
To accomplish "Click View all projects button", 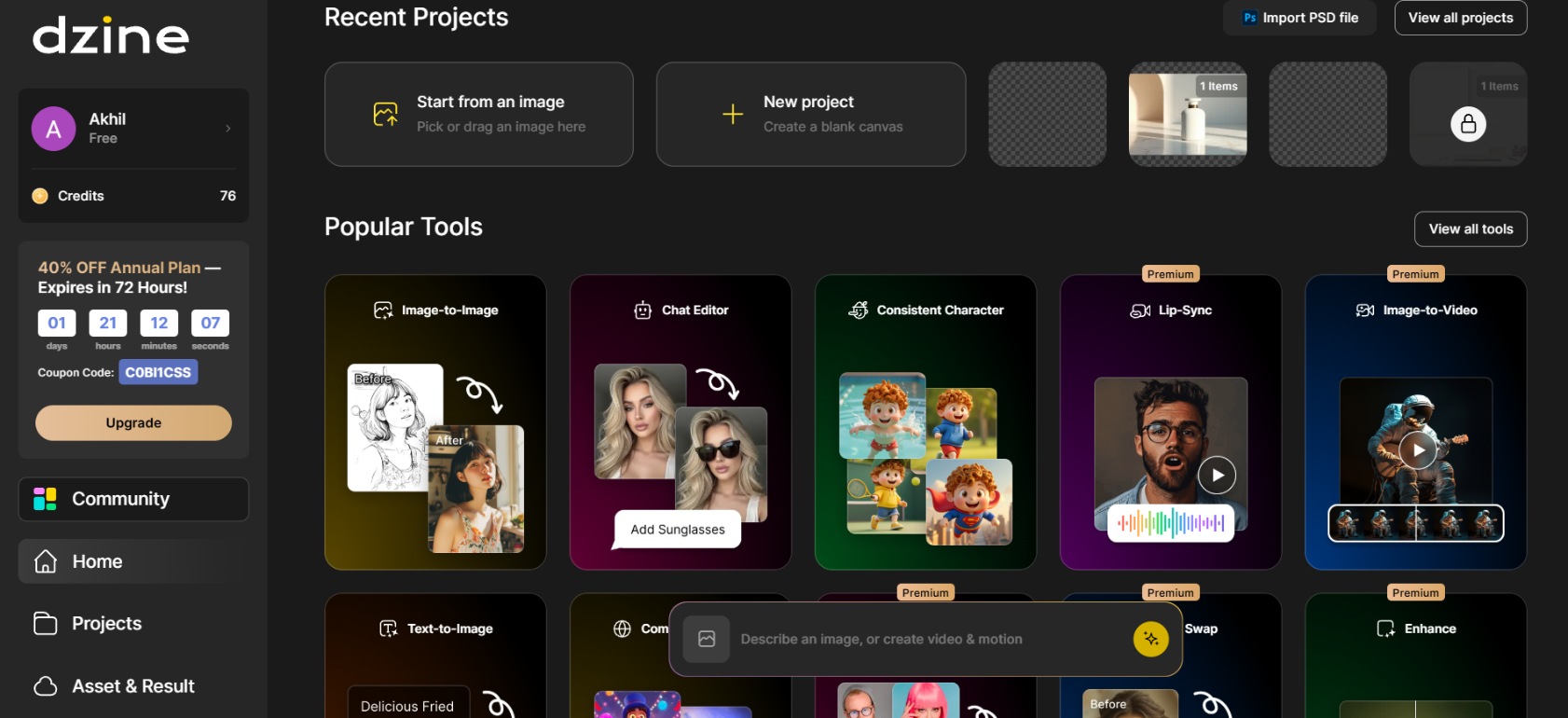I will click(1461, 18).
